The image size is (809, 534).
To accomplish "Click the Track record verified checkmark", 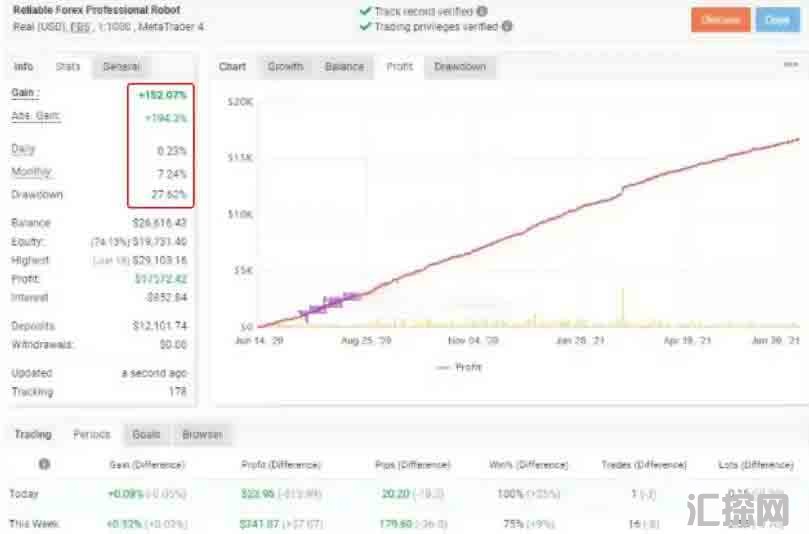I will [365, 12].
